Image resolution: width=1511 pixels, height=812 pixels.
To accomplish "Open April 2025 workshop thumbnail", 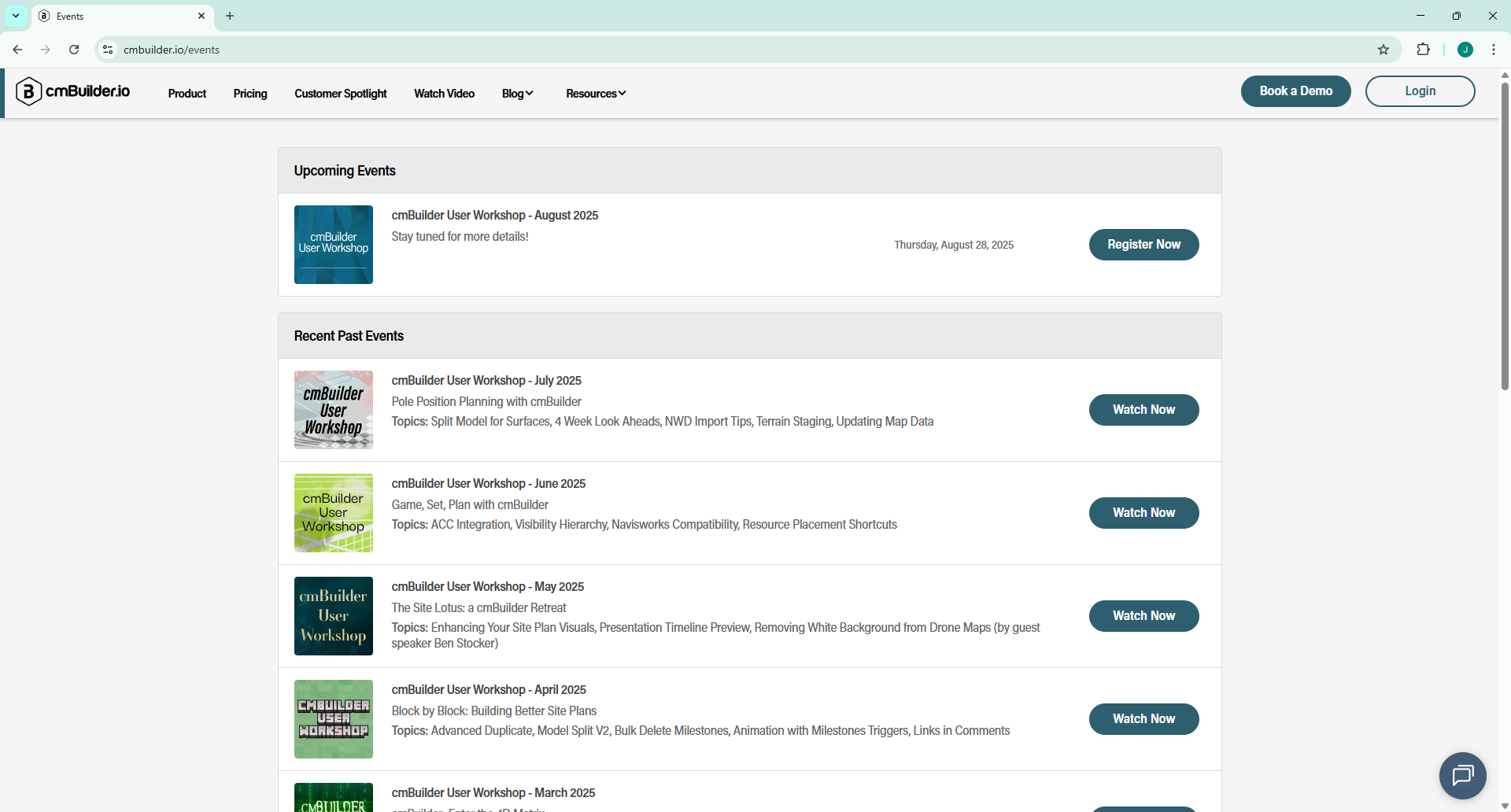I will (x=334, y=719).
